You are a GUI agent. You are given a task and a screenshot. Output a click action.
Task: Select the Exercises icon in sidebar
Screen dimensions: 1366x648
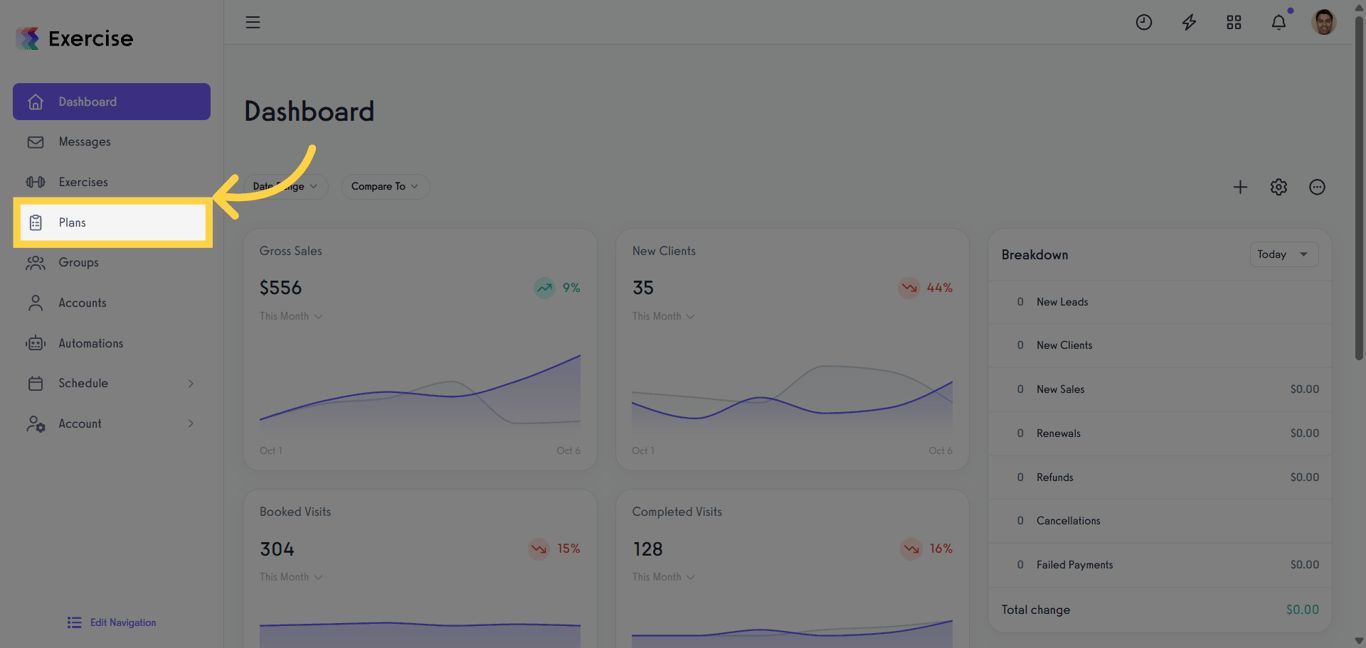point(34,181)
